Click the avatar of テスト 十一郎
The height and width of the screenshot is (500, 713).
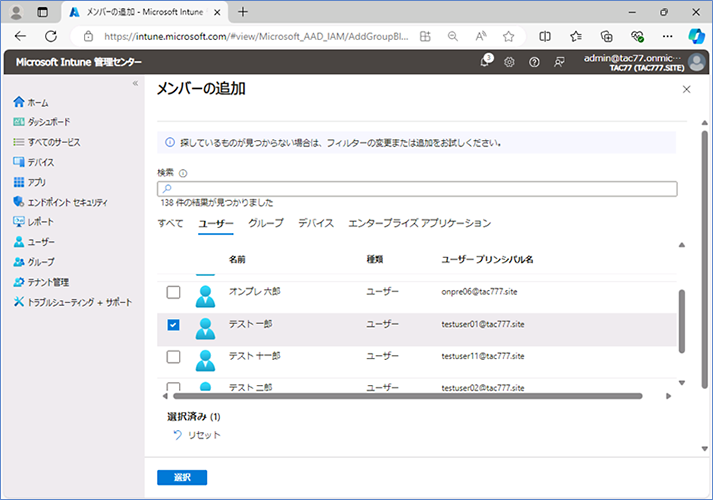pyautogui.click(x=205, y=360)
